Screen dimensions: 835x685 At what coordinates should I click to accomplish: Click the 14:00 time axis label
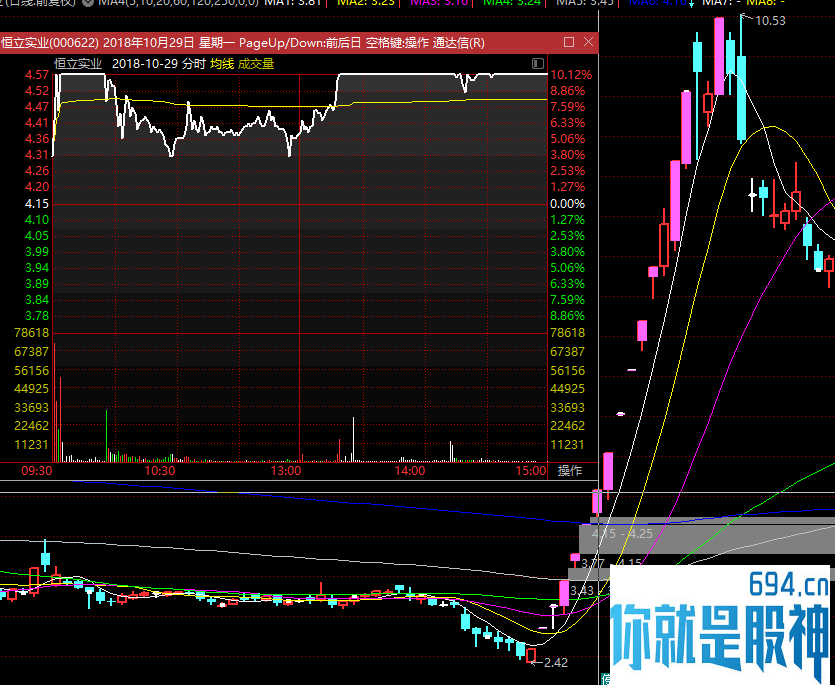pyautogui.click(x=410, y=471)
